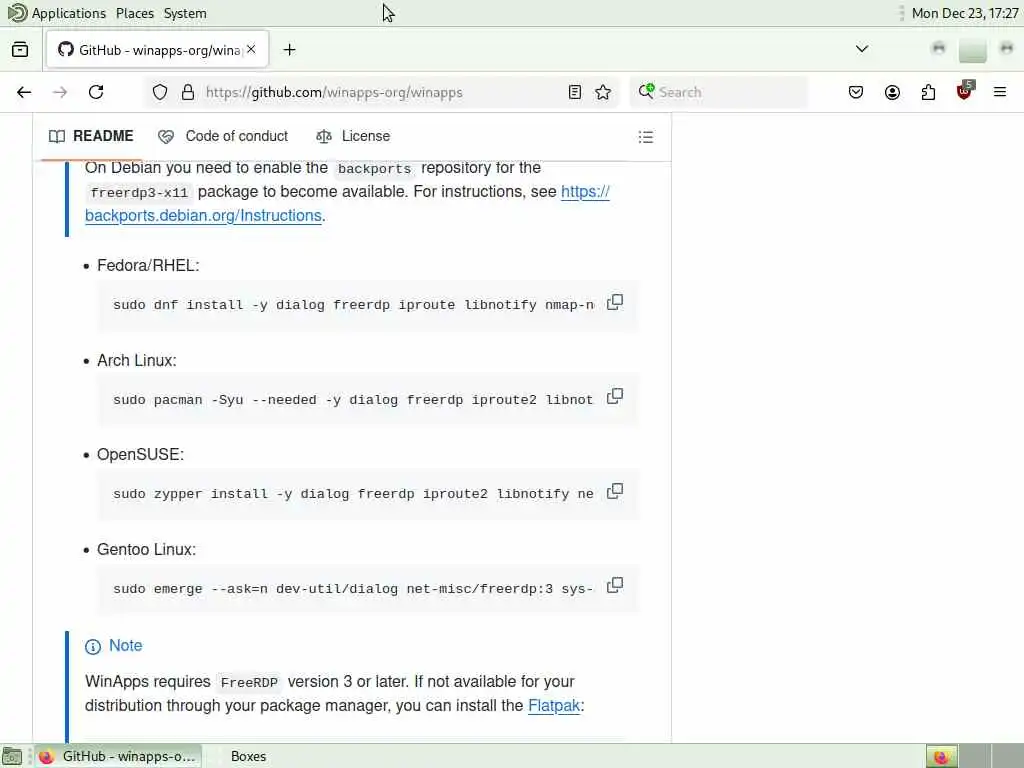
Task: Click the FreeRDP code text in note
Action: [249, 682]
